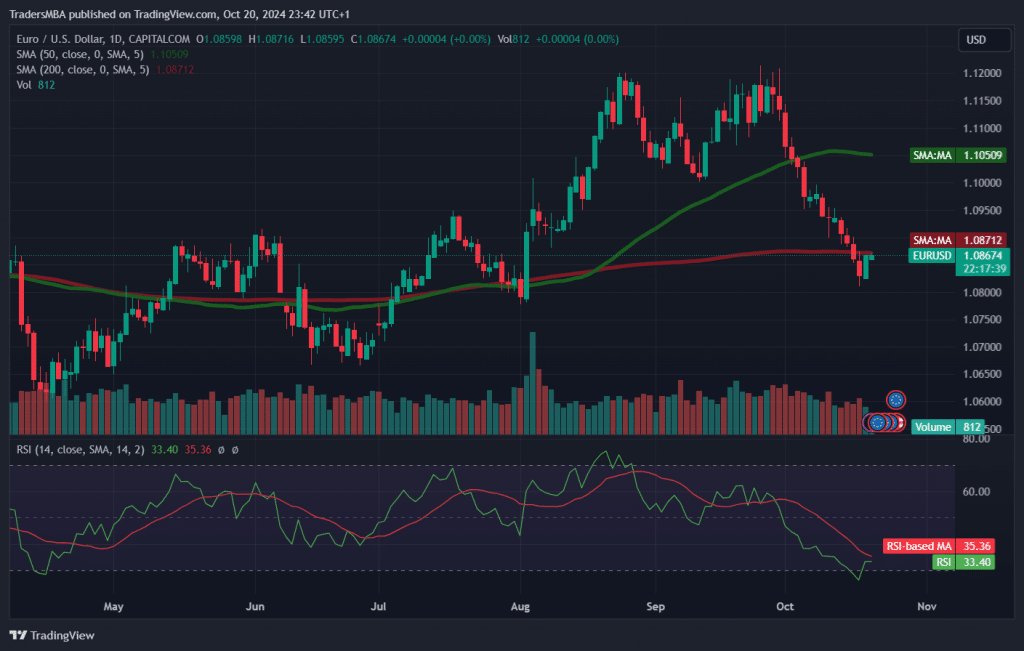Click the upper EU flag economic event icon
The height and width of the screenshot is (651, 1024).
point(896,400)
